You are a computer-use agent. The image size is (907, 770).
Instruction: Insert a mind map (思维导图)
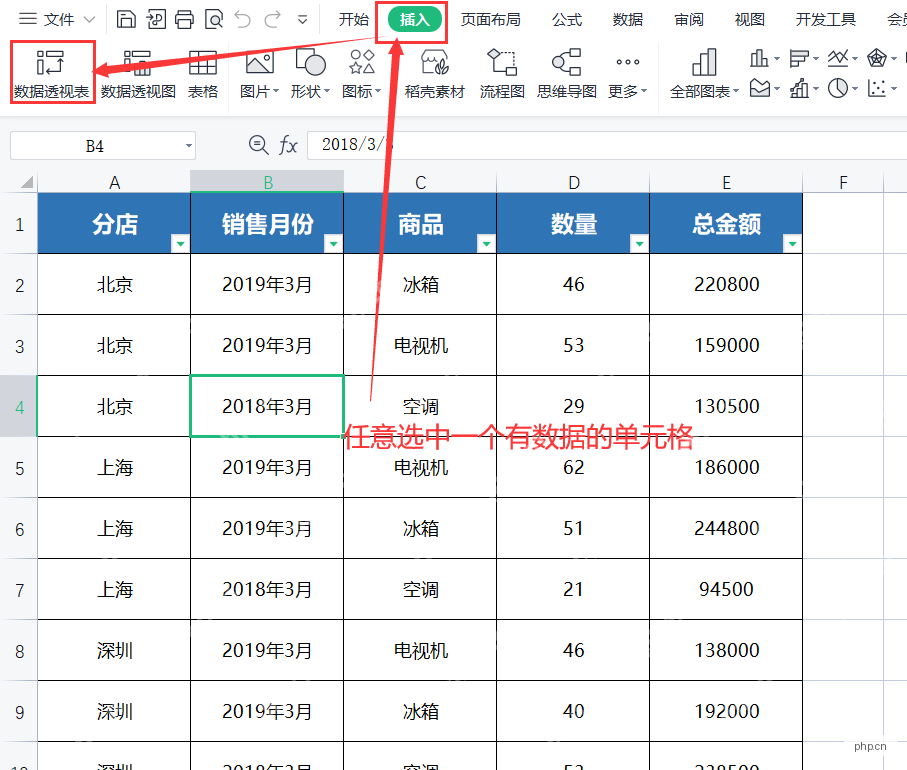click(x=566, y=72)
